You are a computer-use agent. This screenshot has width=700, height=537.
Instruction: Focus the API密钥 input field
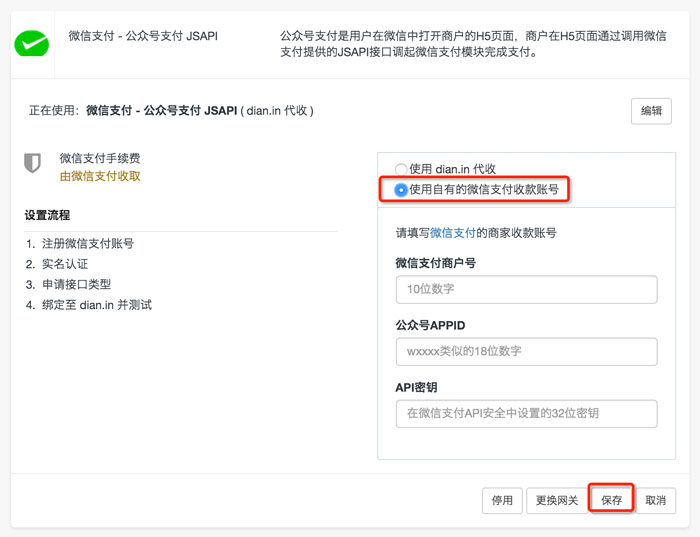coord(526,413)
